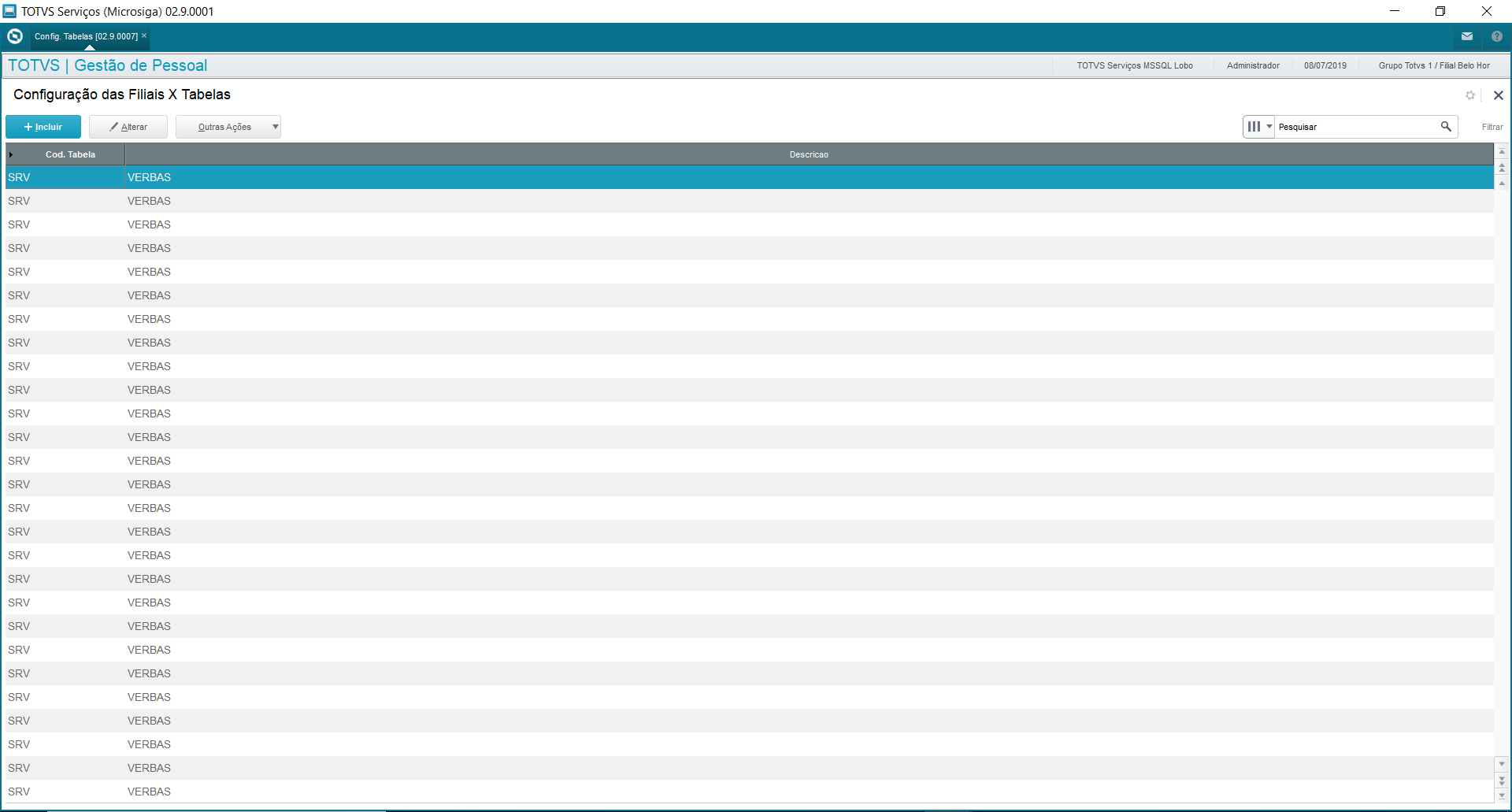This screenshot has height=812, width=1512.
Task: Minimize the TOTVS Serviços window
Action: click(1395, 11)
